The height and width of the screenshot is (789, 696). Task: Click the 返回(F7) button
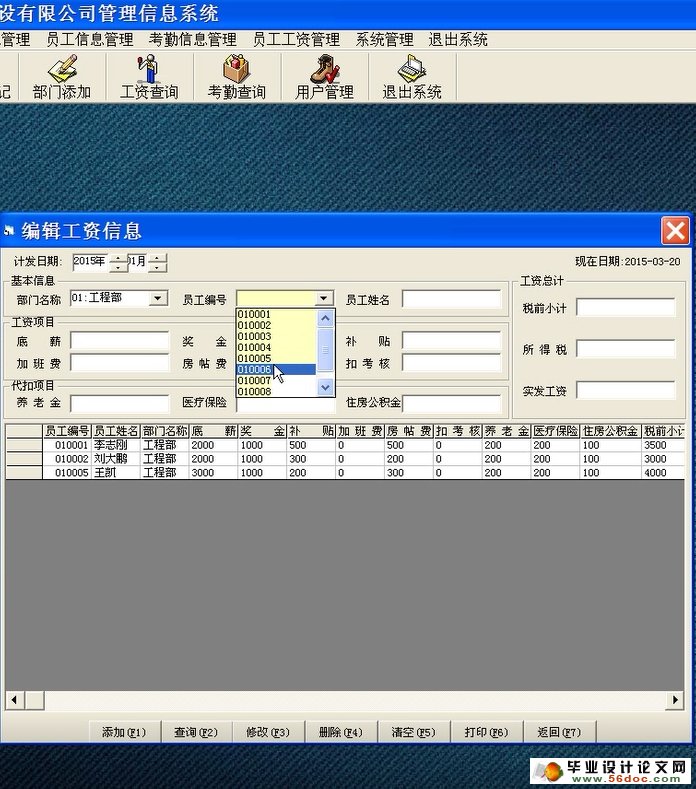coord(559,732)
